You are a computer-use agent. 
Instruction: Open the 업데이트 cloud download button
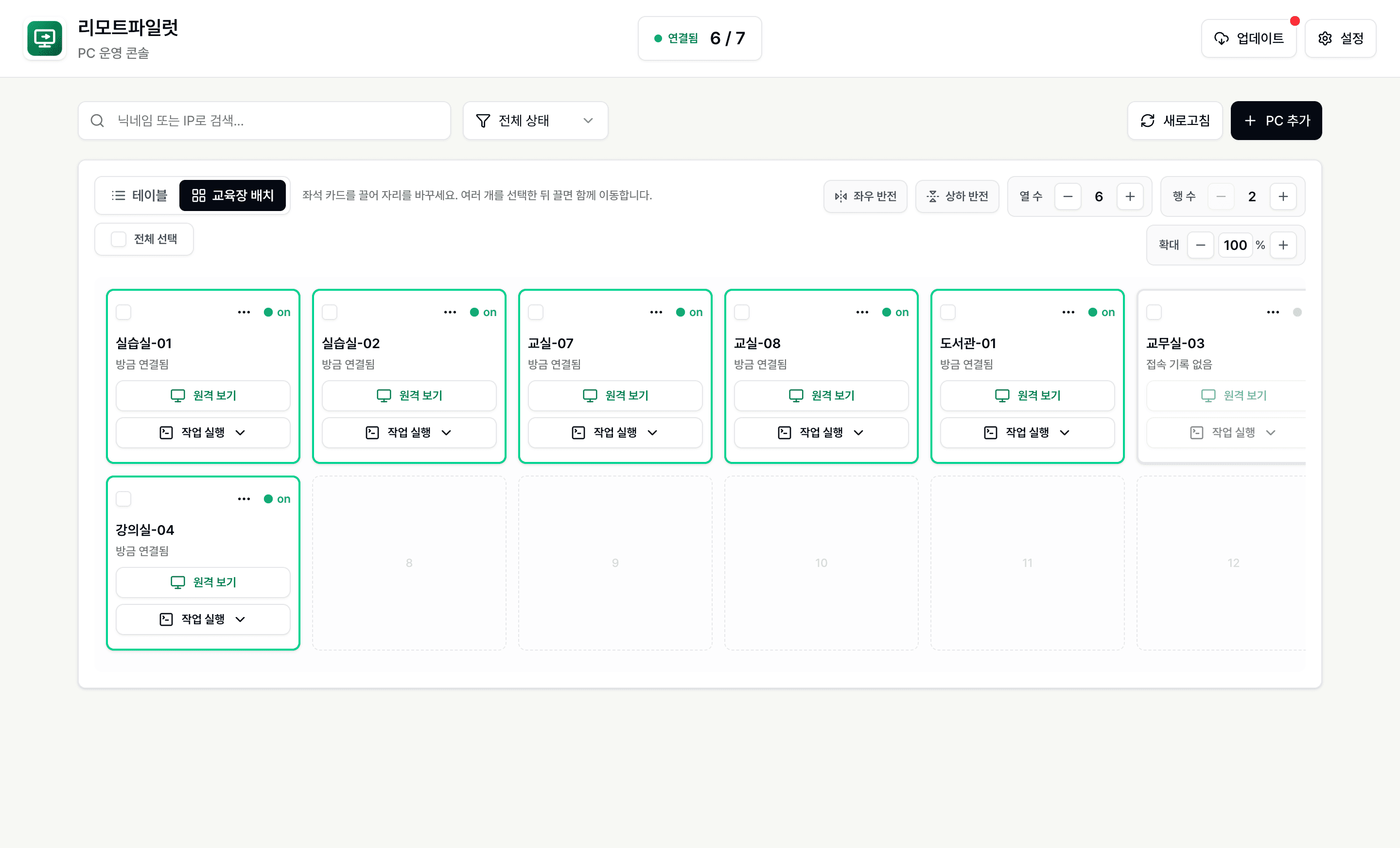[1248, 38]
